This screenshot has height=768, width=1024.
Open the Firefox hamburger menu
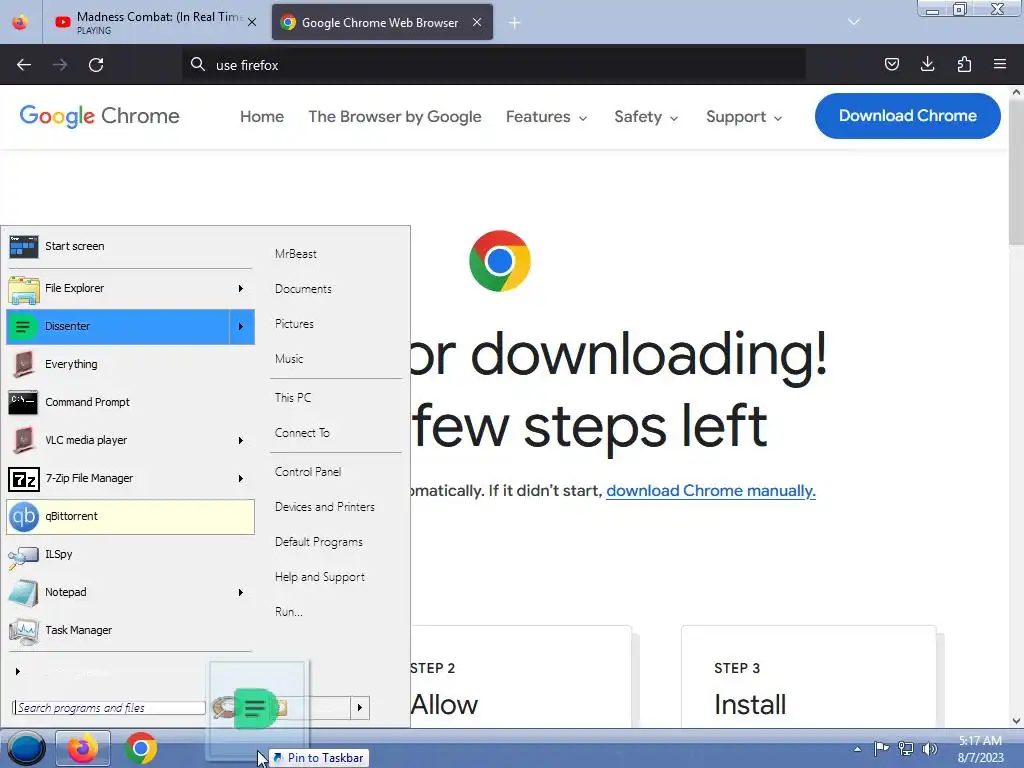1000,64
